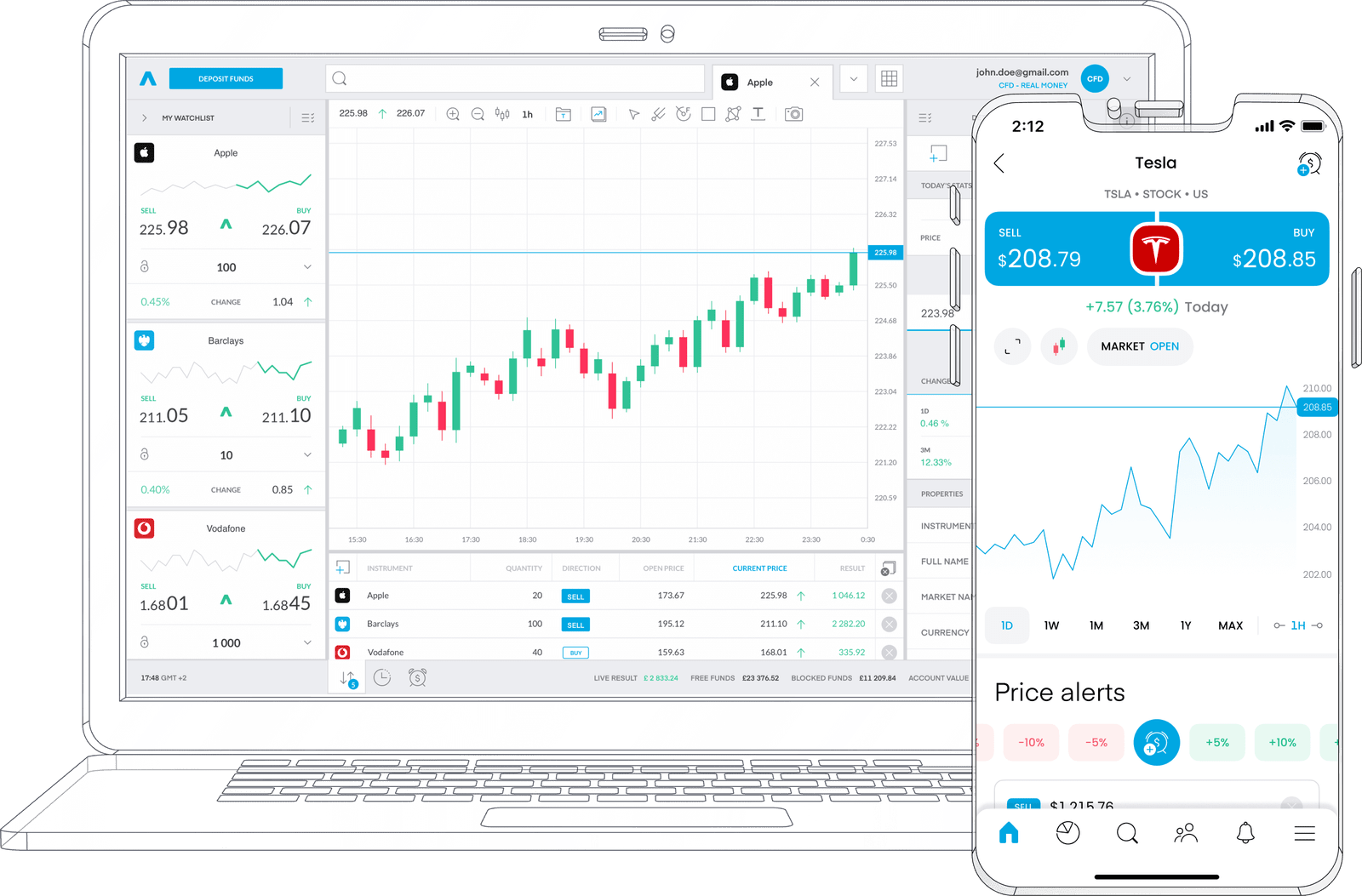Click Barclays sell price 211.05
The height and width of the screenshot is (896, 1362).
164,416
